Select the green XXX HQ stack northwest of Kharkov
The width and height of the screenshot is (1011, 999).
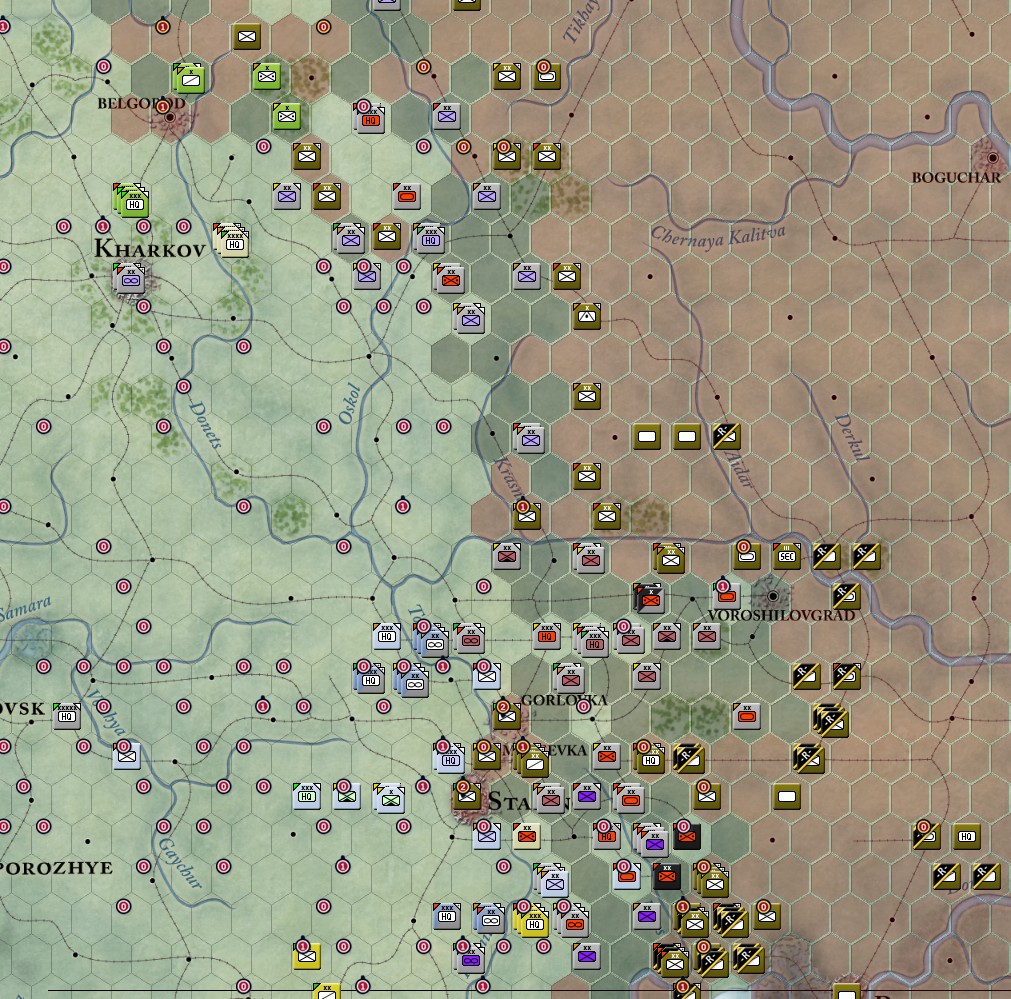pyautogui.click(x=132, y=201)
